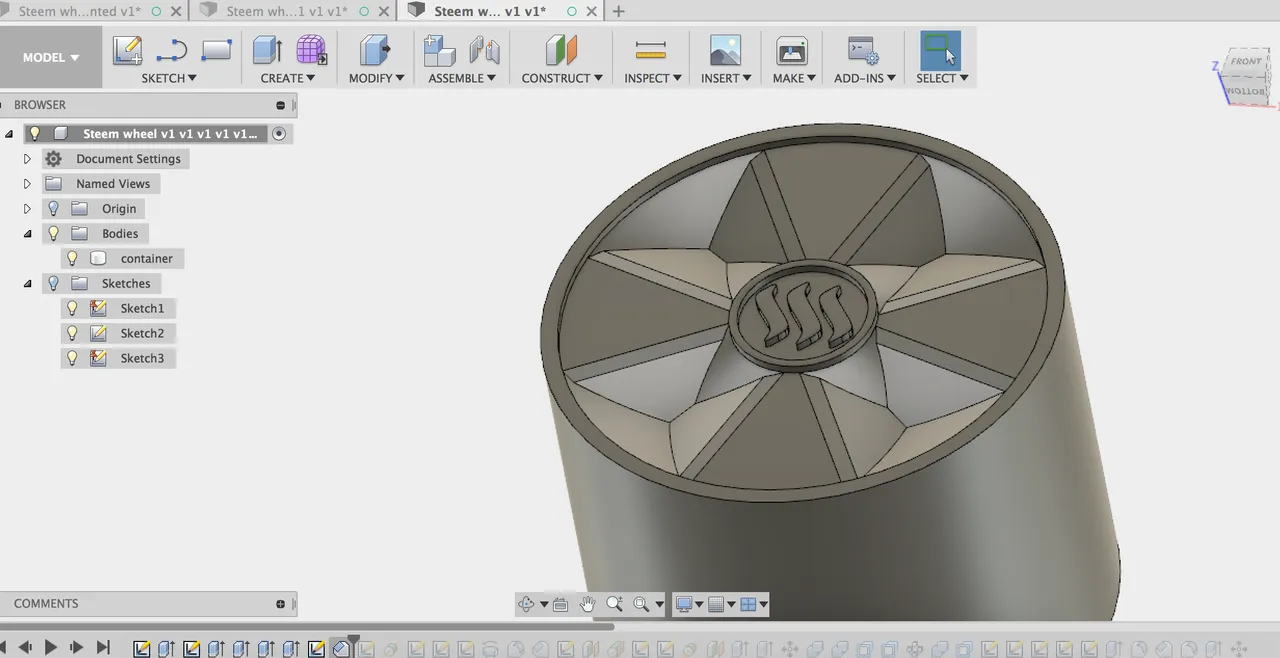Collapse the Sketches folder node
Screen dimensions: 1280x658
click(x=27, y=284)
